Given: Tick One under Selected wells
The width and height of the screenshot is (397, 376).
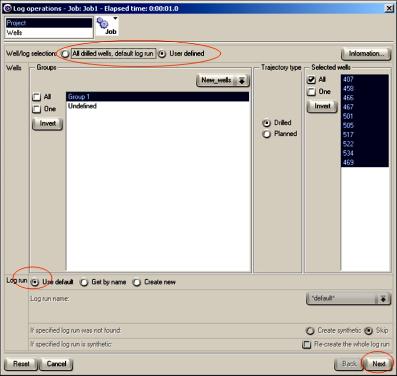Looking at the screenshot, I should tap(311, 92).
